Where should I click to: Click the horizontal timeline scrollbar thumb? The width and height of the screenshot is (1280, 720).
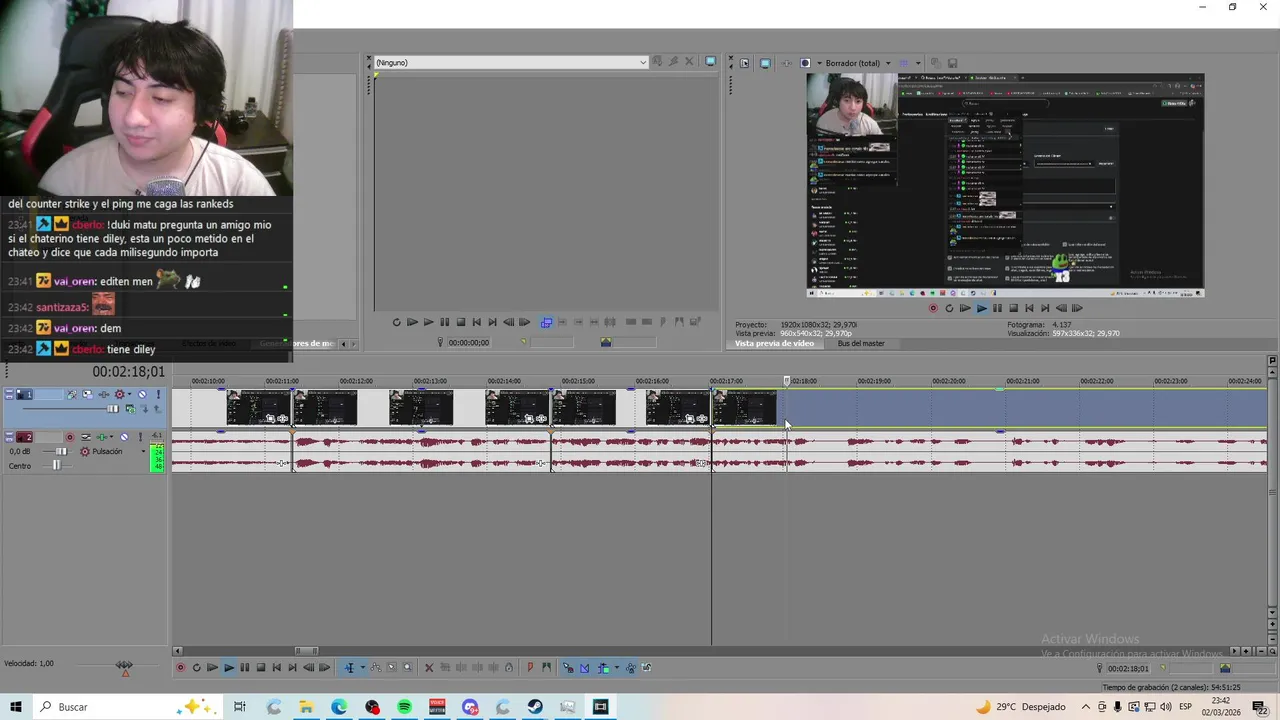[306, 651]
